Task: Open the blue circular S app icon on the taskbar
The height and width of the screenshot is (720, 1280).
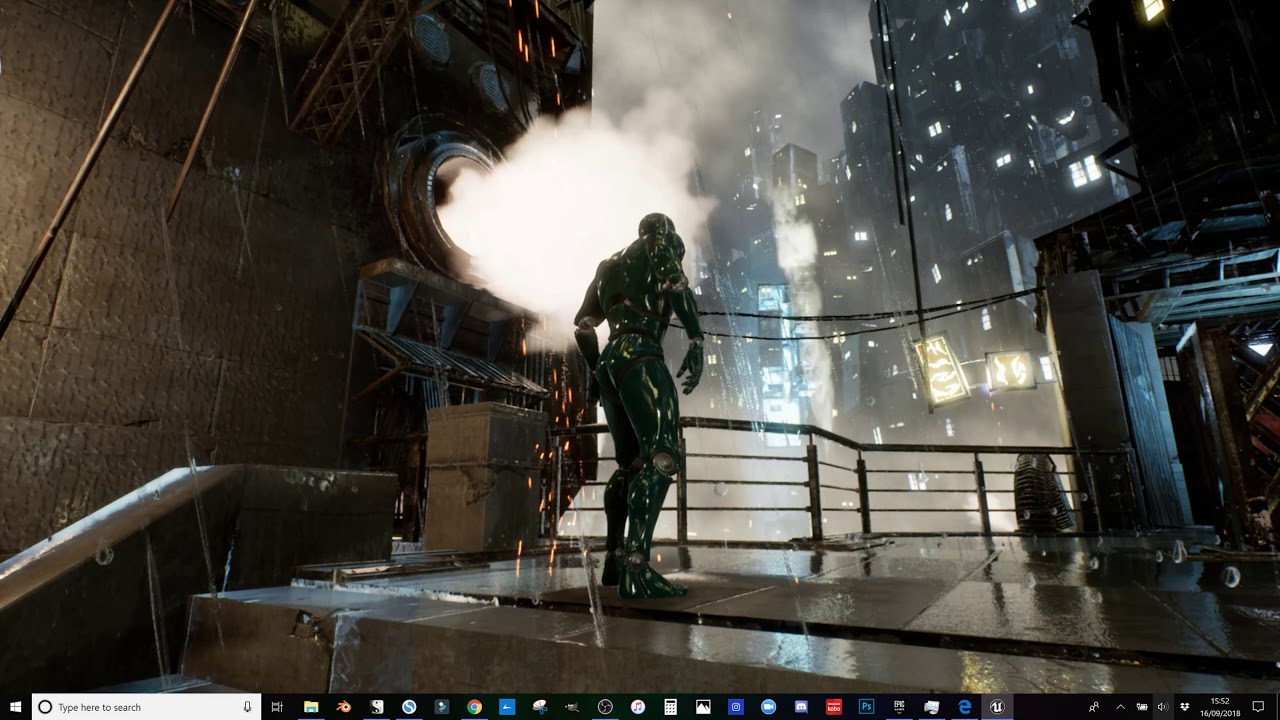Action: (x=409, y=707)
